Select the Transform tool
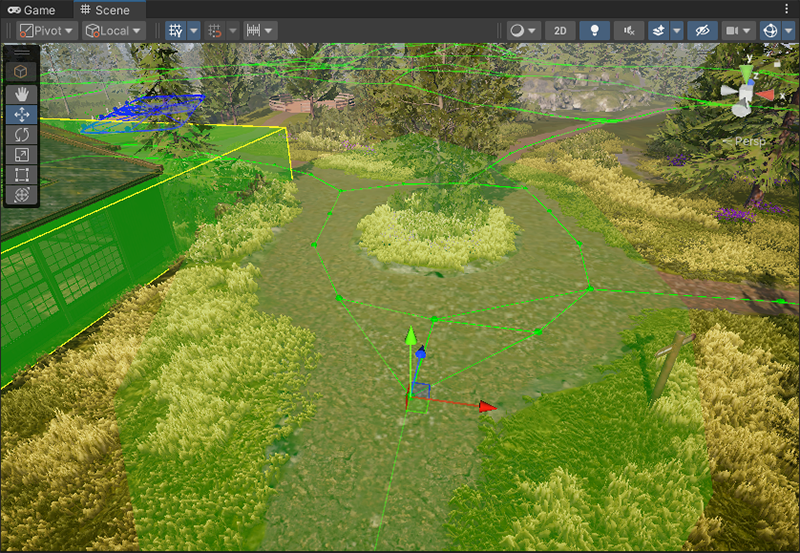 (22, 195)
